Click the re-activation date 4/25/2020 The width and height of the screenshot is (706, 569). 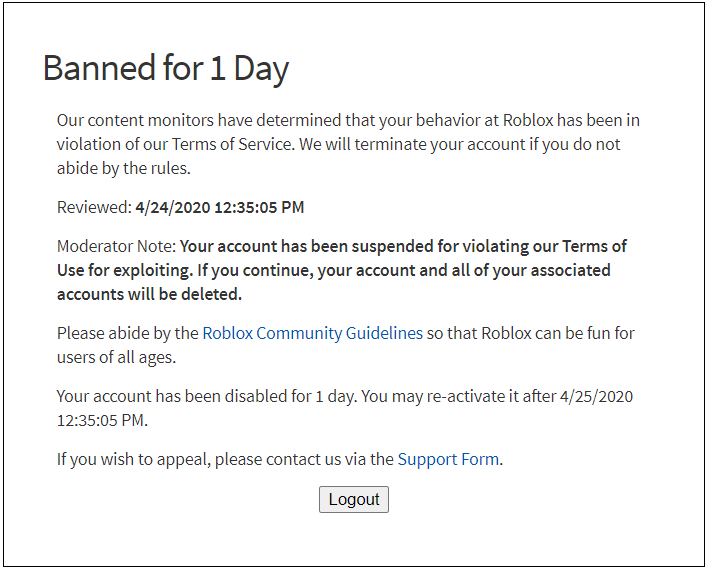[x=596, y=396]
